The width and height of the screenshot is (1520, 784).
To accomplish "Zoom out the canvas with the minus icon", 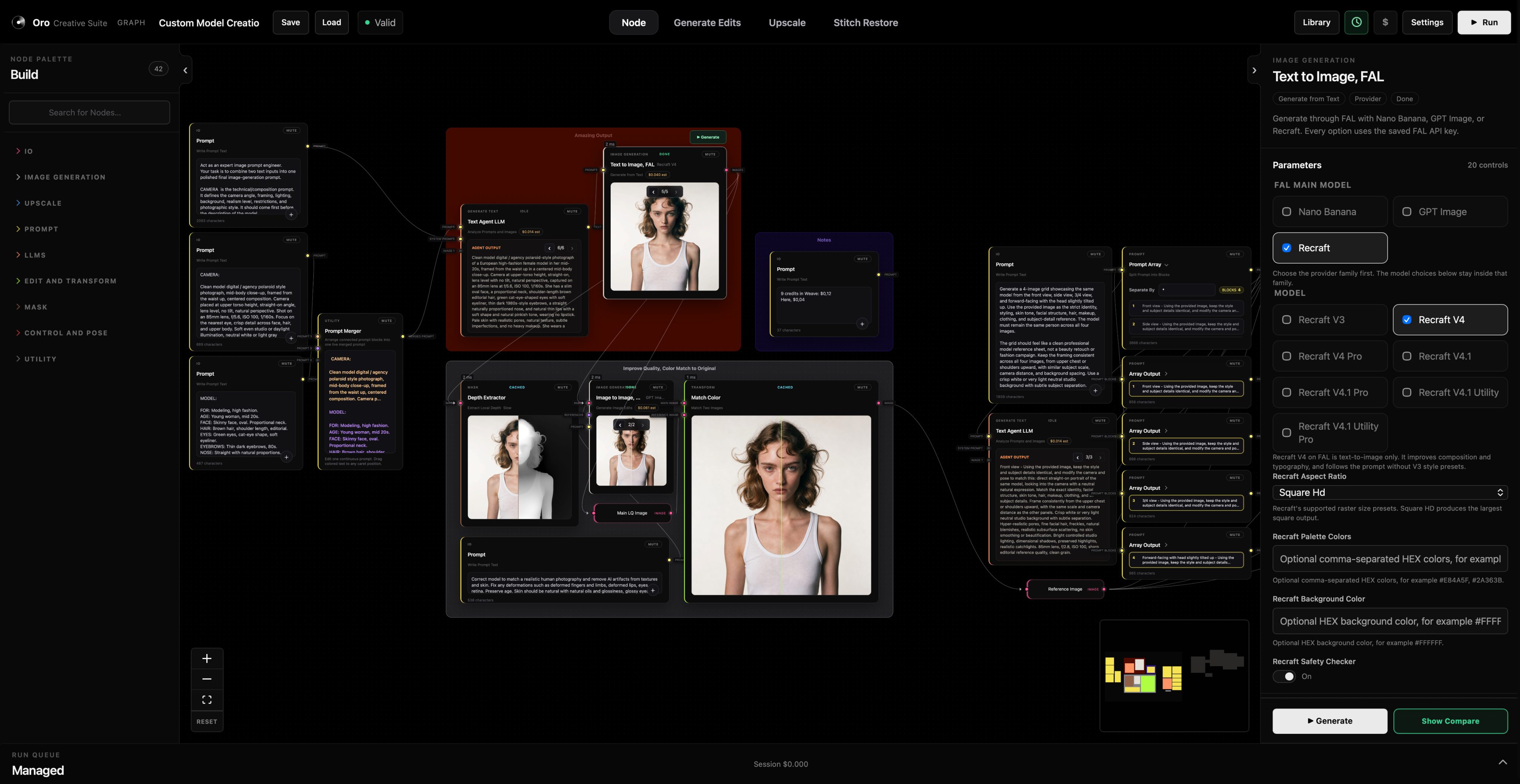I will coord(206,679).
